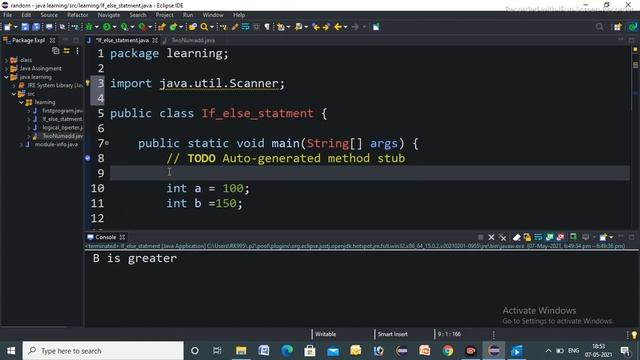Select the Package Explorer view tab
This screenshot has height=360, width=640.
click(28, 40)
